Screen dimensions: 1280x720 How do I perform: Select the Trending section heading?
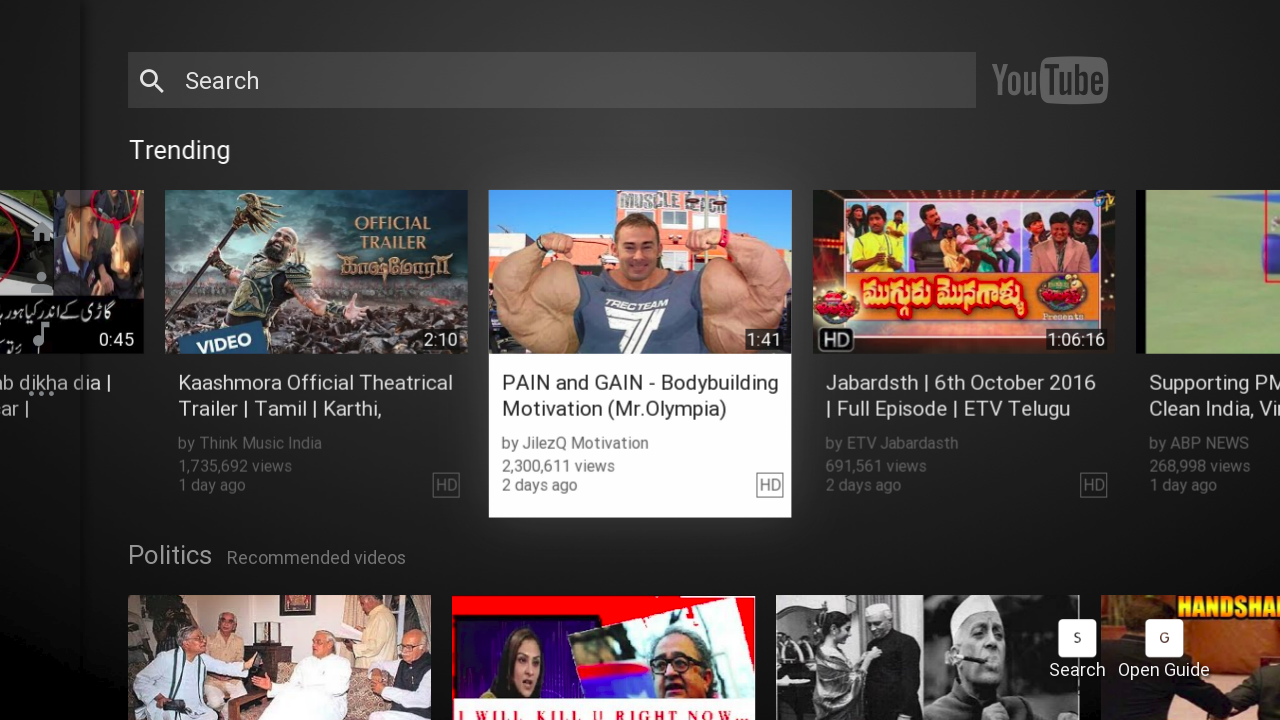(x=180, y=150)
